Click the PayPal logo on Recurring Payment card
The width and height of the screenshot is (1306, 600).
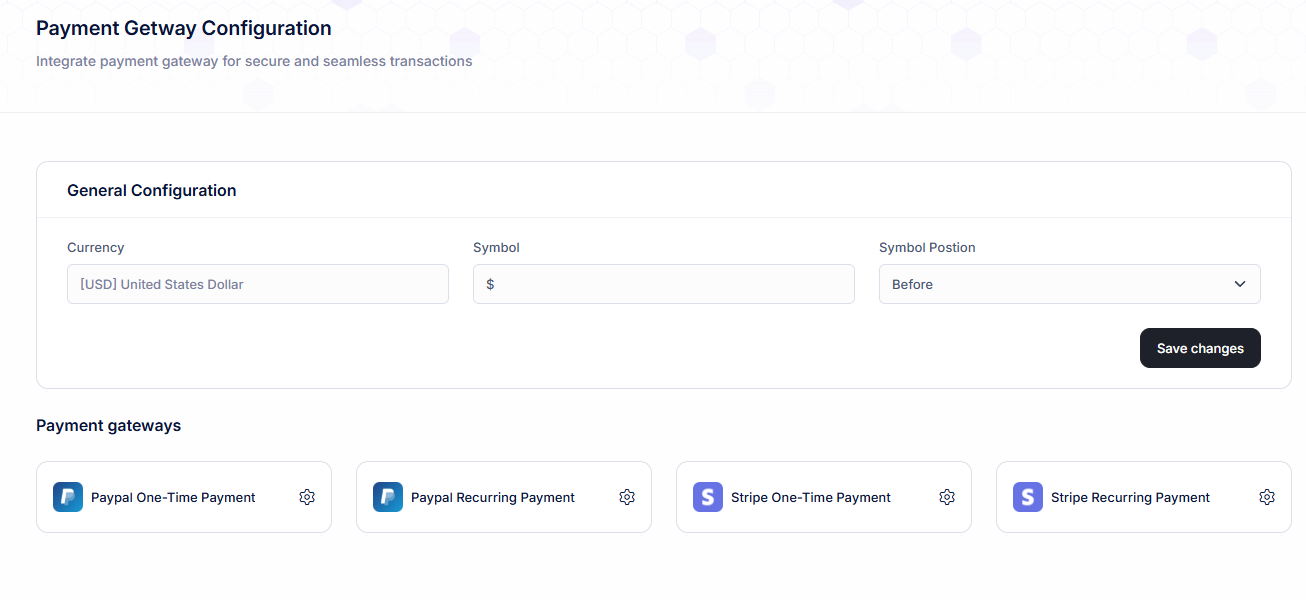coord(388,497)
